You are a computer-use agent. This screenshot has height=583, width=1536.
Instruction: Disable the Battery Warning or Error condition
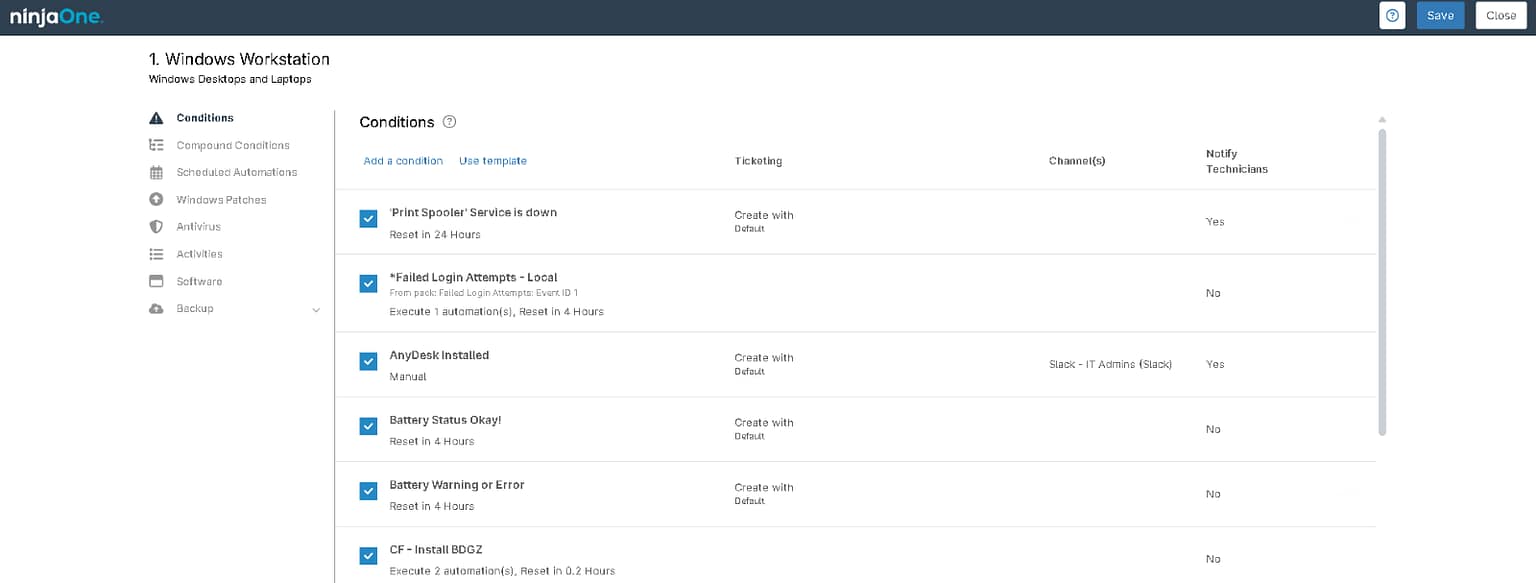(x=368, y=491)
